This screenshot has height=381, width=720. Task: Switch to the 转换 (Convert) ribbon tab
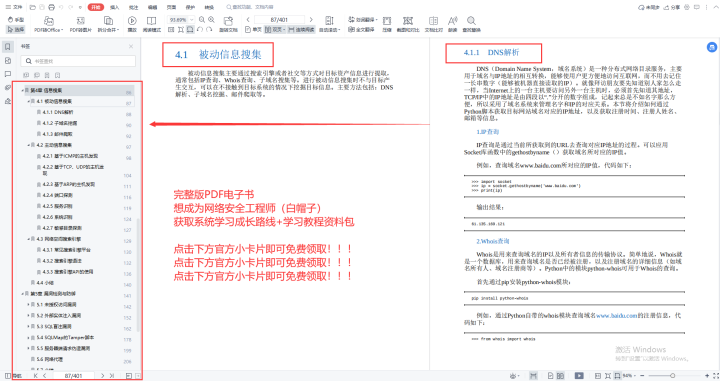pyautogui.click(x=209, y=7)
